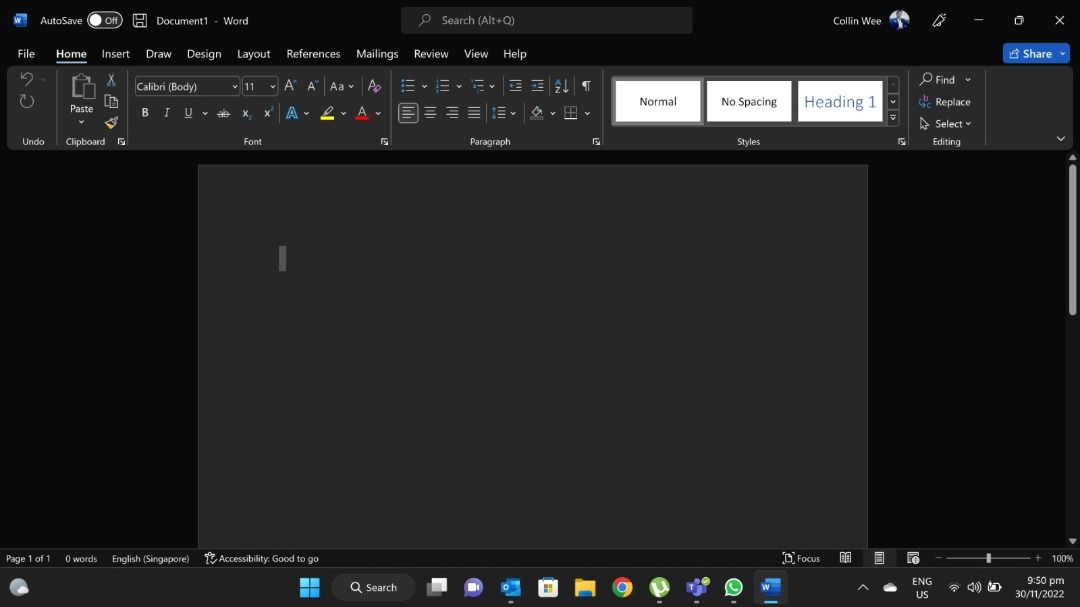Screen dimensions: 1080x607
Task: Click the Format Painter icon
Action: (x=111, y=123)
